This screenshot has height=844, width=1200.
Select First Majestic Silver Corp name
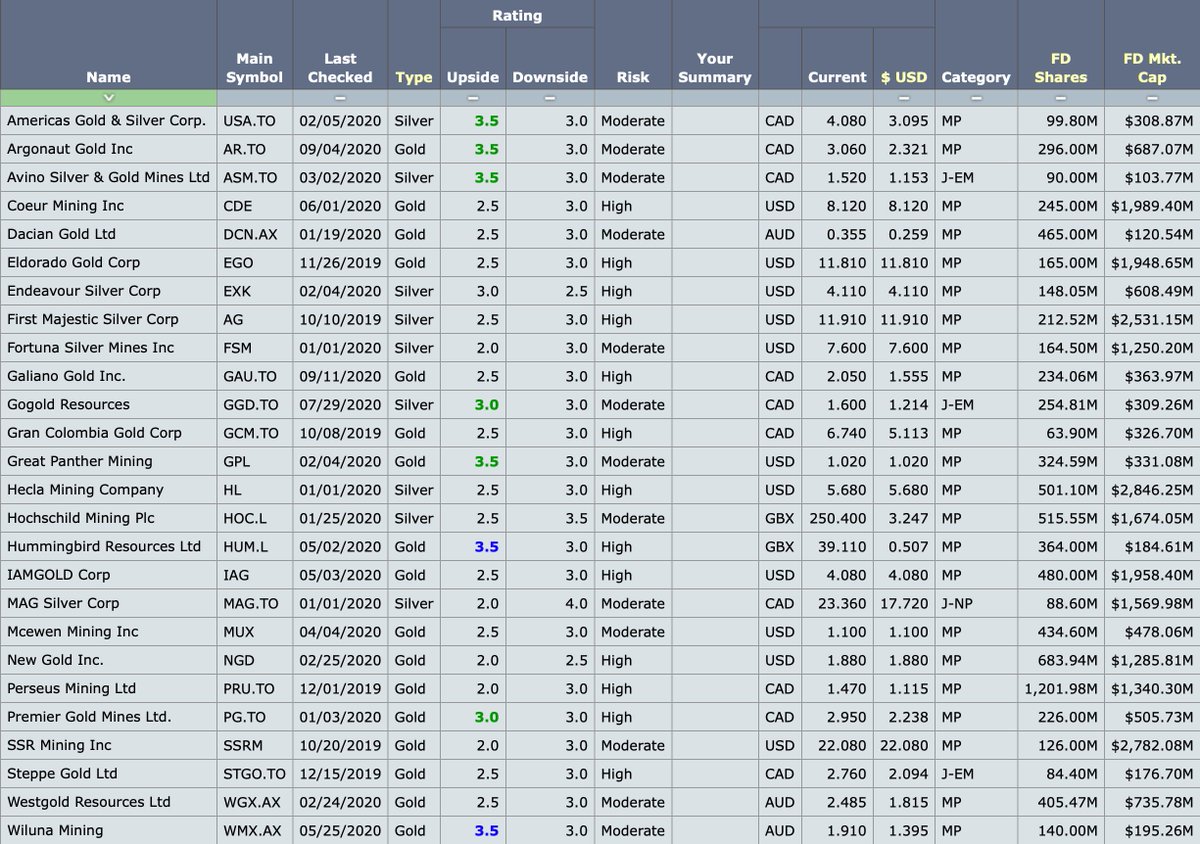93,319
